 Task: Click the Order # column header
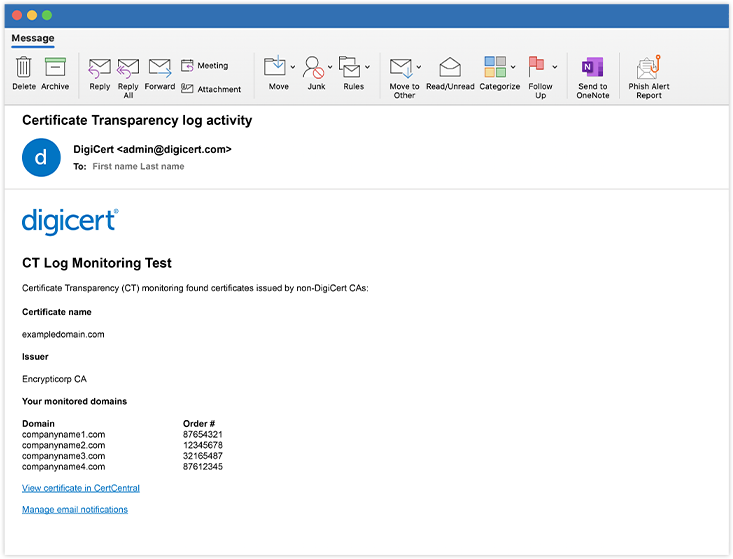[x=199, y=424]
